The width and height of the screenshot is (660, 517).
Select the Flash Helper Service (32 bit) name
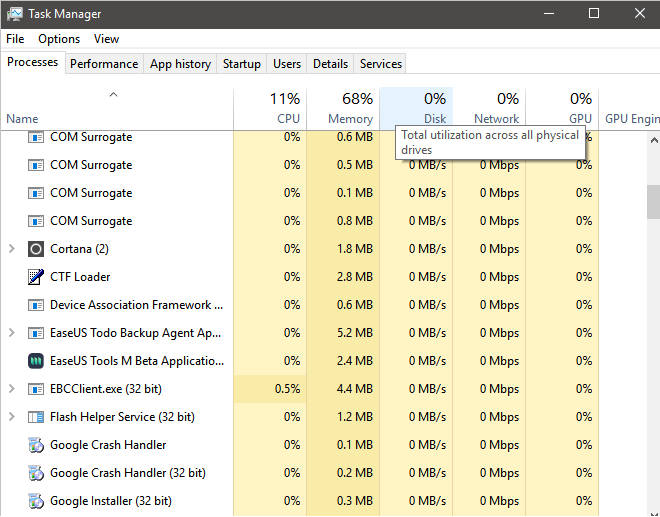122,417
